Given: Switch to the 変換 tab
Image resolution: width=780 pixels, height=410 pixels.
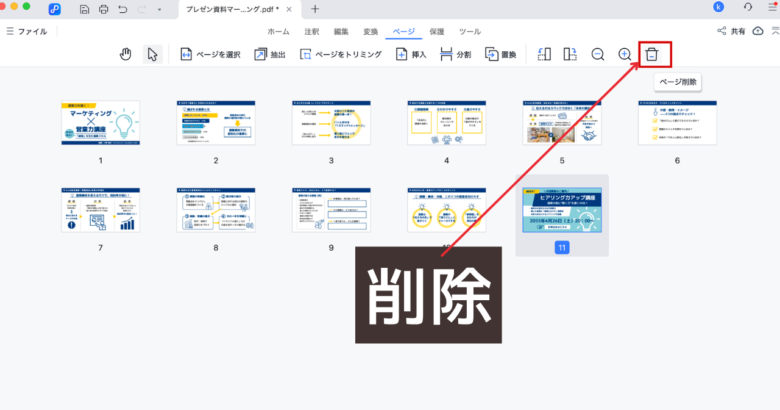Looking at the screenshot, I should 370,32.
